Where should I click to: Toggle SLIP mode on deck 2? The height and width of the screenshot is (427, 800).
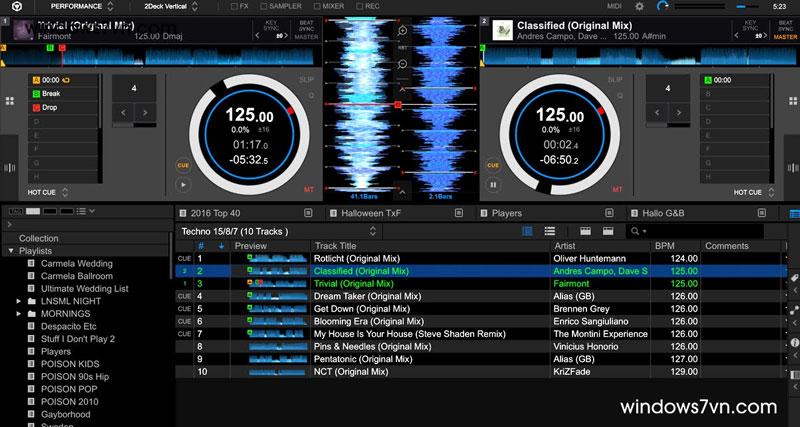pyautogui.click(x=615, y=80)
